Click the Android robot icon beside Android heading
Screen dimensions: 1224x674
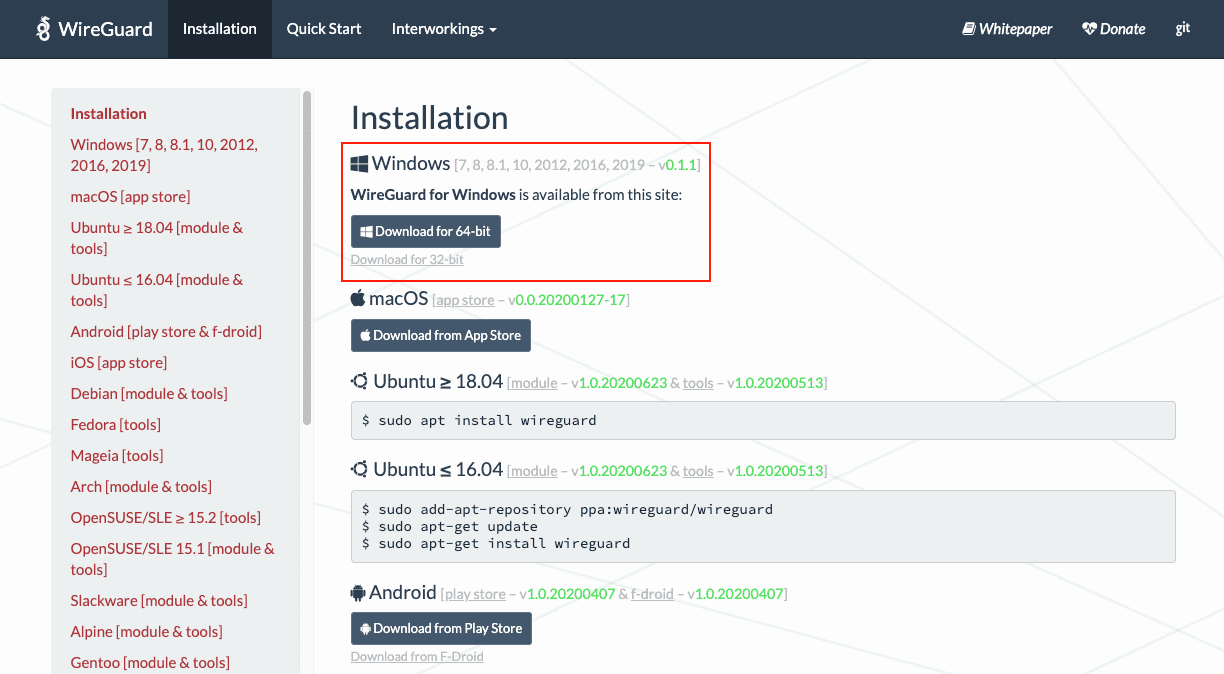click(358, 593)
